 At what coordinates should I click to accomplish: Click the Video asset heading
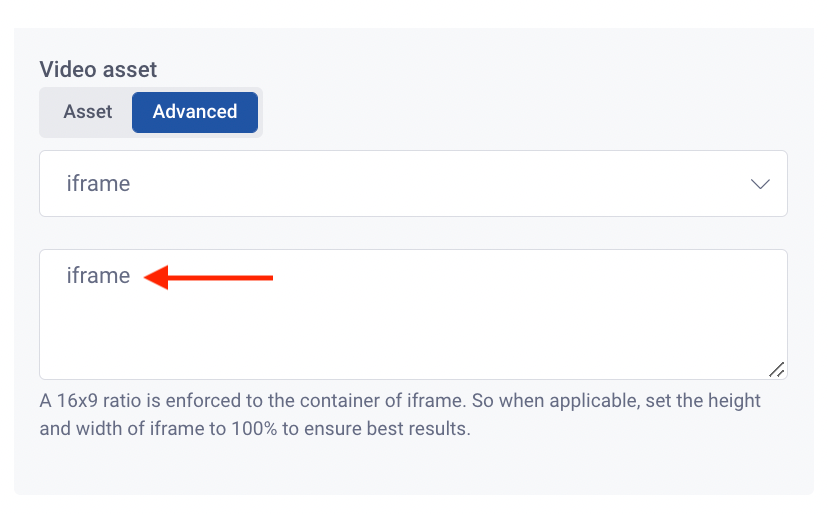click(98, 69)
